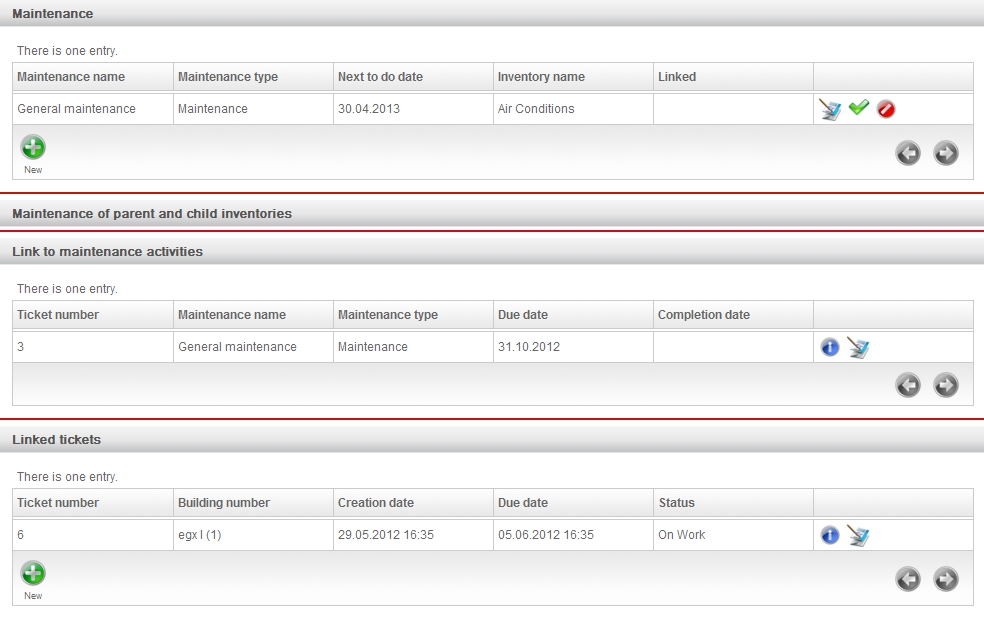Show info for linked ticket 6
984x618 pixels.
830,535
